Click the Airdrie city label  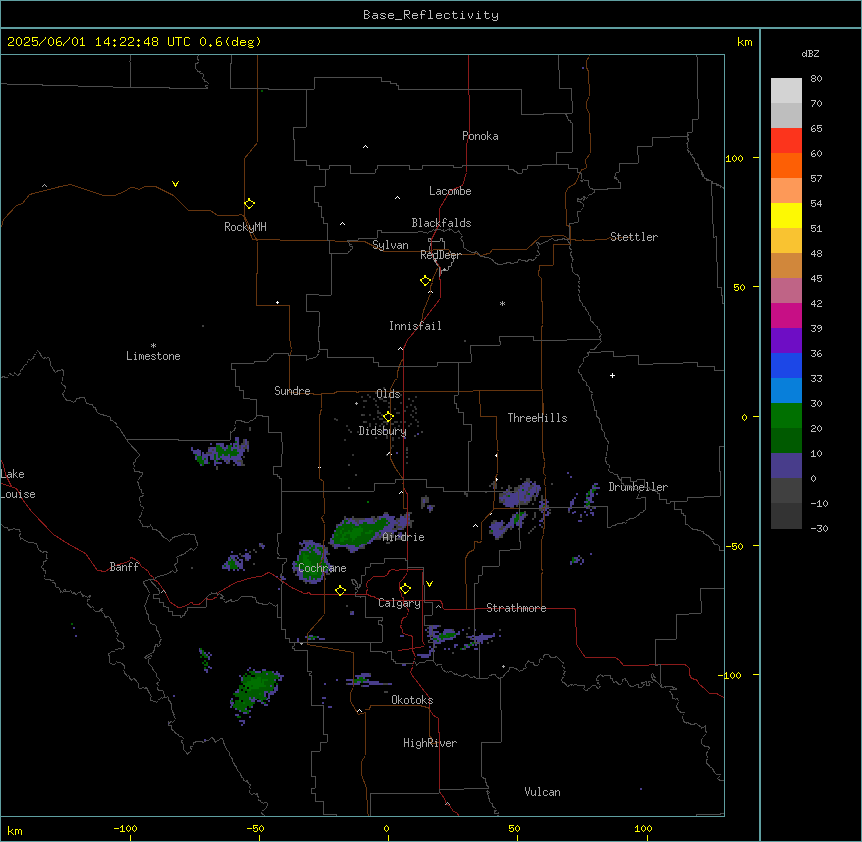pyautogui.click(x=403, y=537)
